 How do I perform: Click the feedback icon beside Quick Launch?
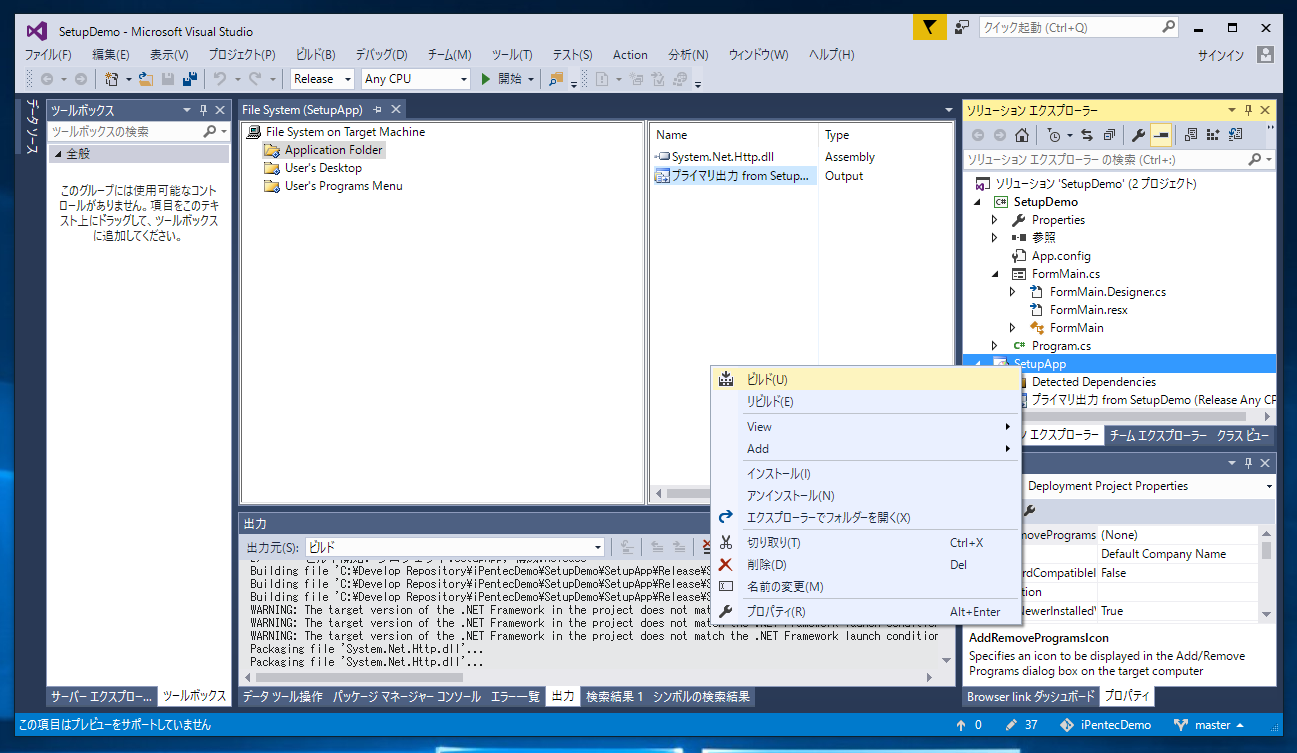coord(962,28)
